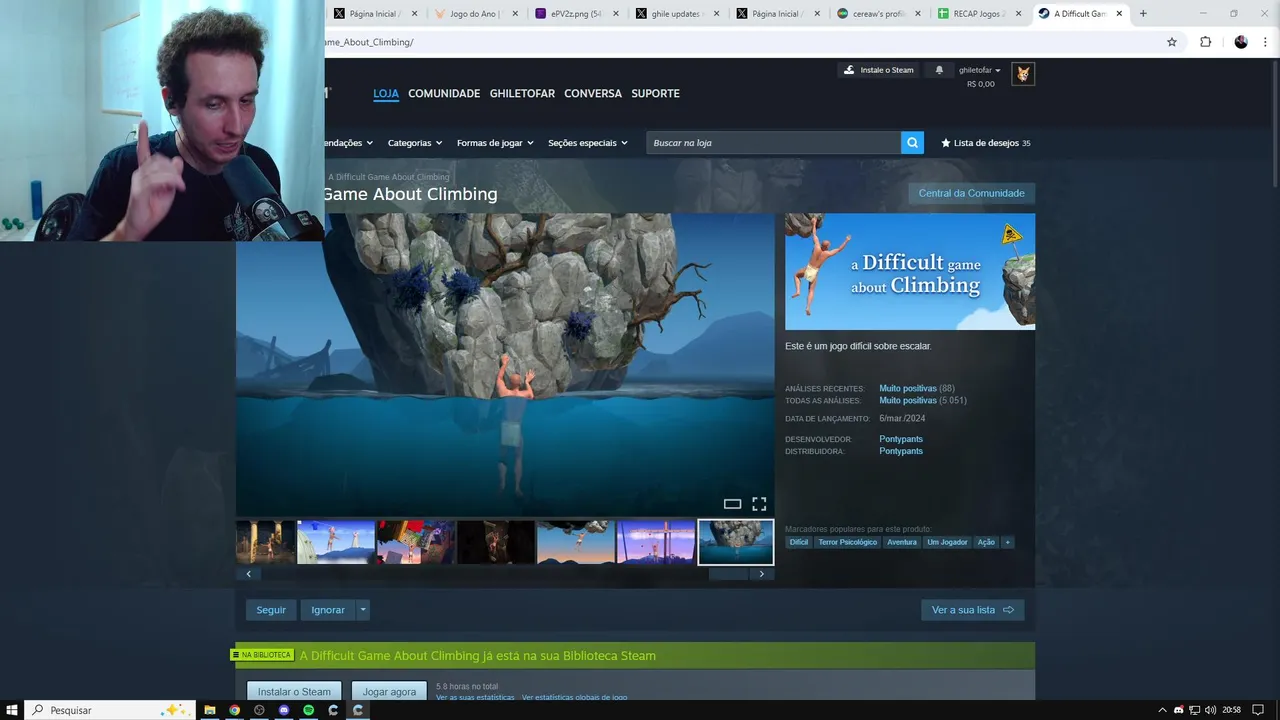
Task: Click the thumbnail strip scrollbar handle
Action: [x=729, y=574]
